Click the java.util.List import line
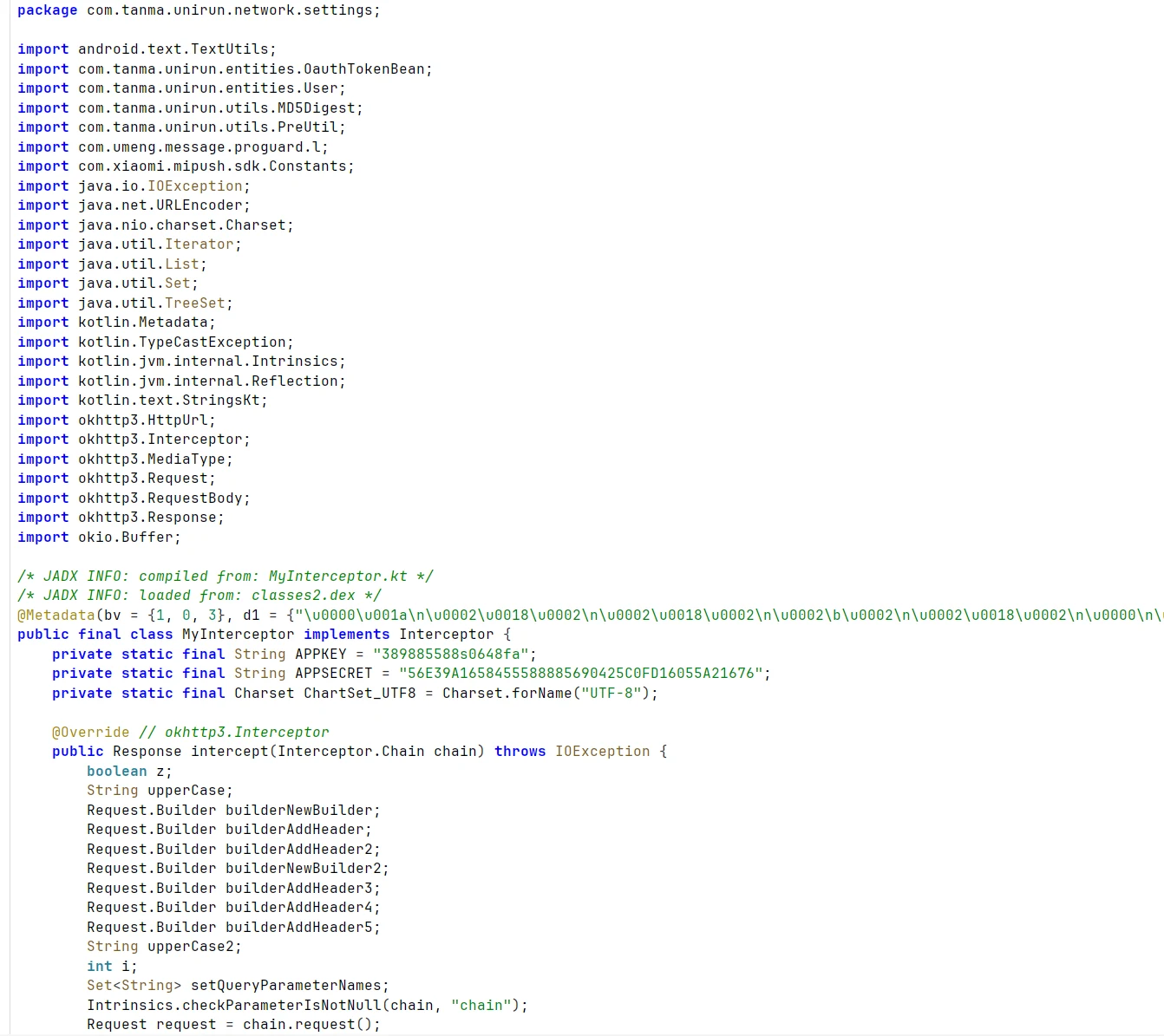 [x=112, y=264]
